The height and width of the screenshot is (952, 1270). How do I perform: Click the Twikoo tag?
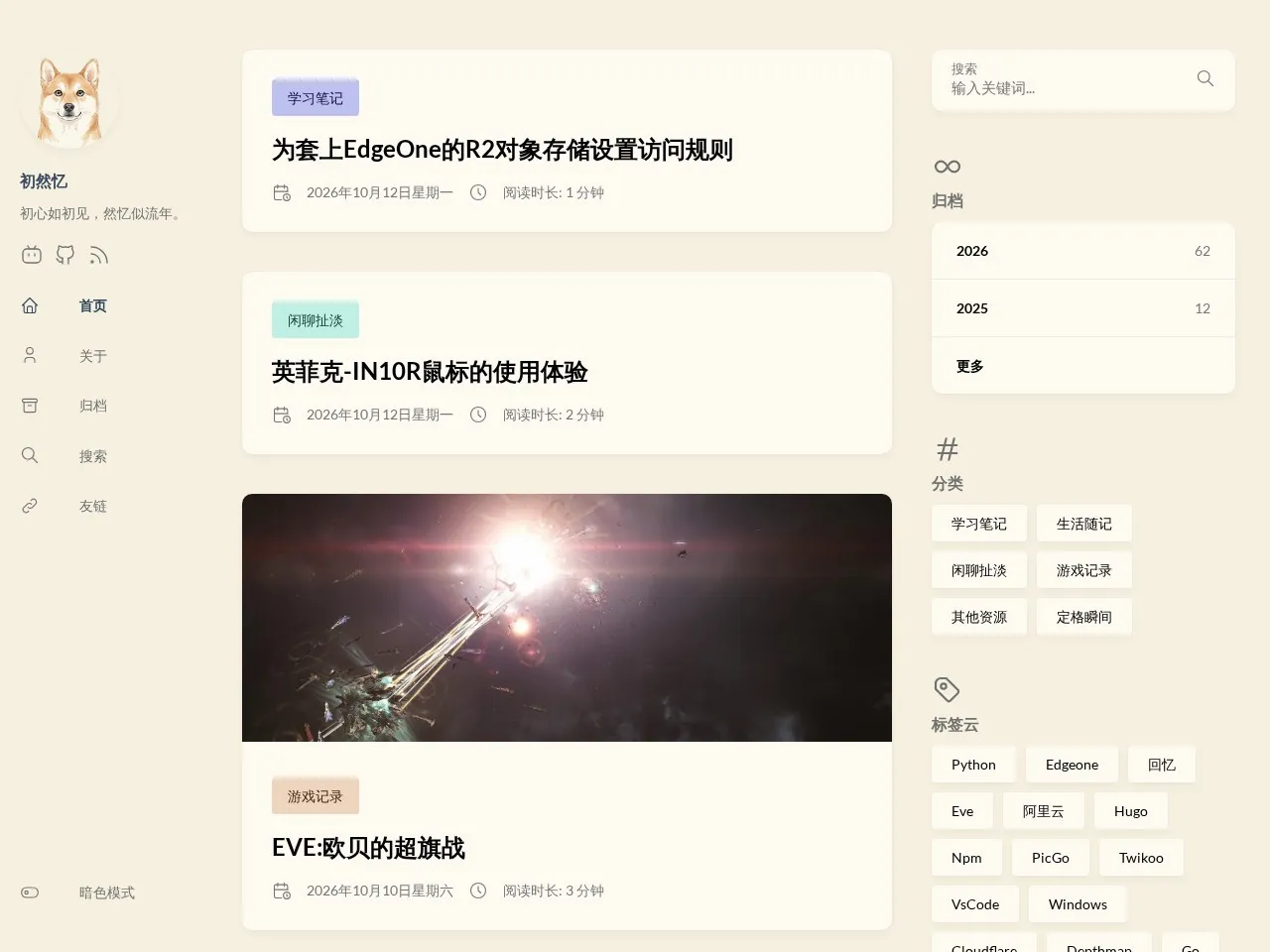coord(1141,858)
